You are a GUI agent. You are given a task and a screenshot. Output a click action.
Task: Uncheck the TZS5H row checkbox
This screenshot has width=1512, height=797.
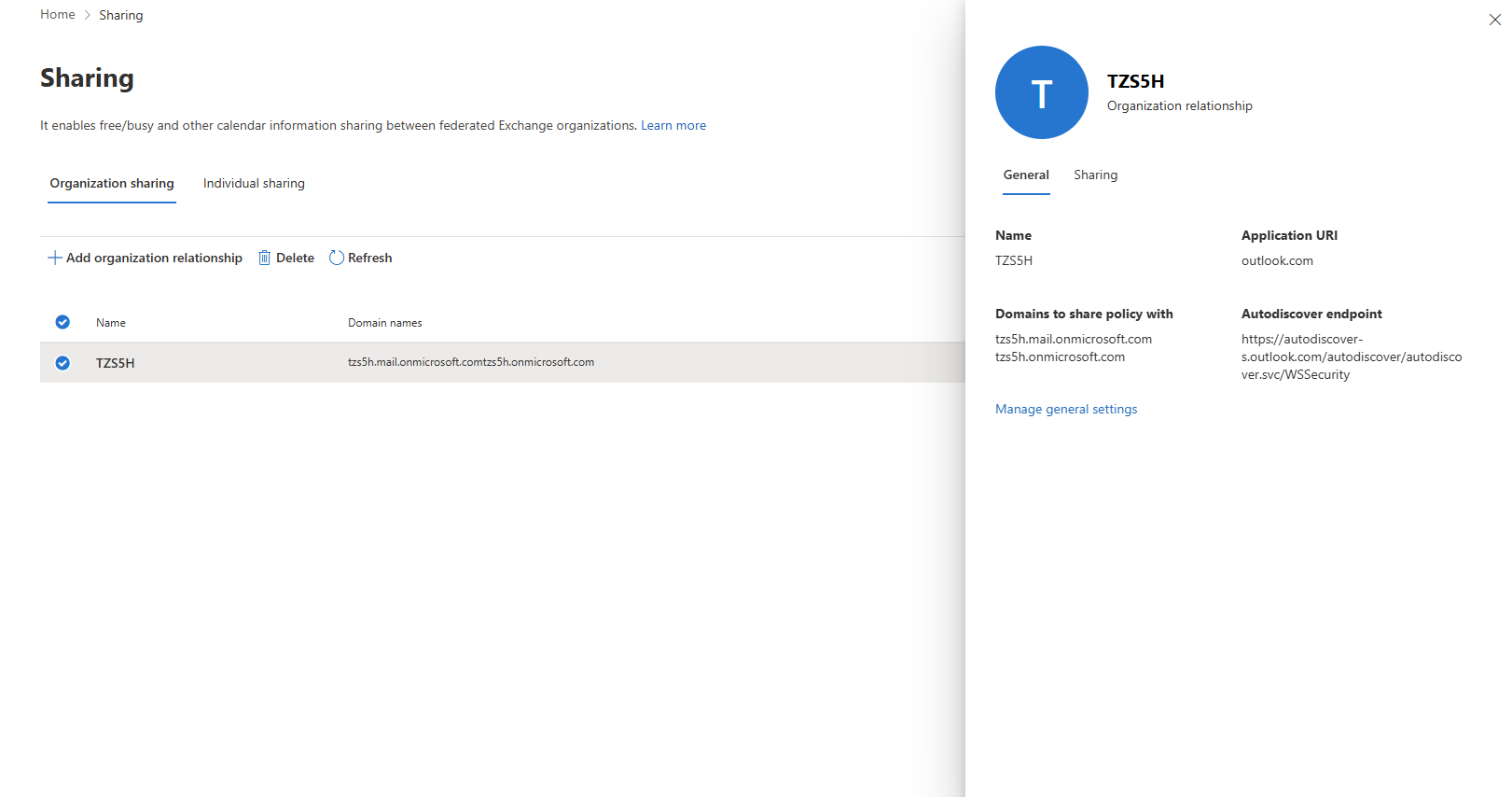62,363
